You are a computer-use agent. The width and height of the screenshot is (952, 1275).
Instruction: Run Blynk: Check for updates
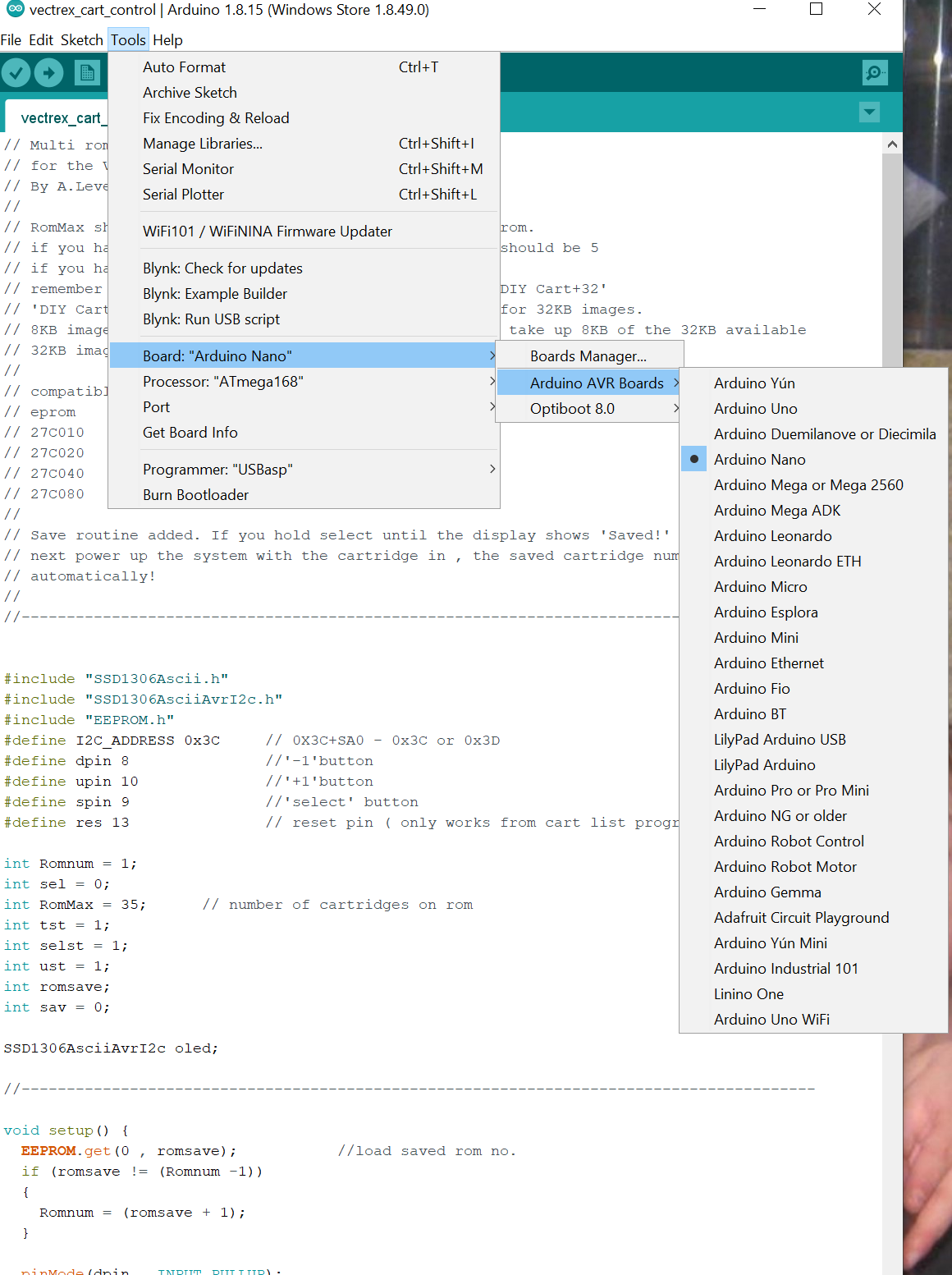304,268
